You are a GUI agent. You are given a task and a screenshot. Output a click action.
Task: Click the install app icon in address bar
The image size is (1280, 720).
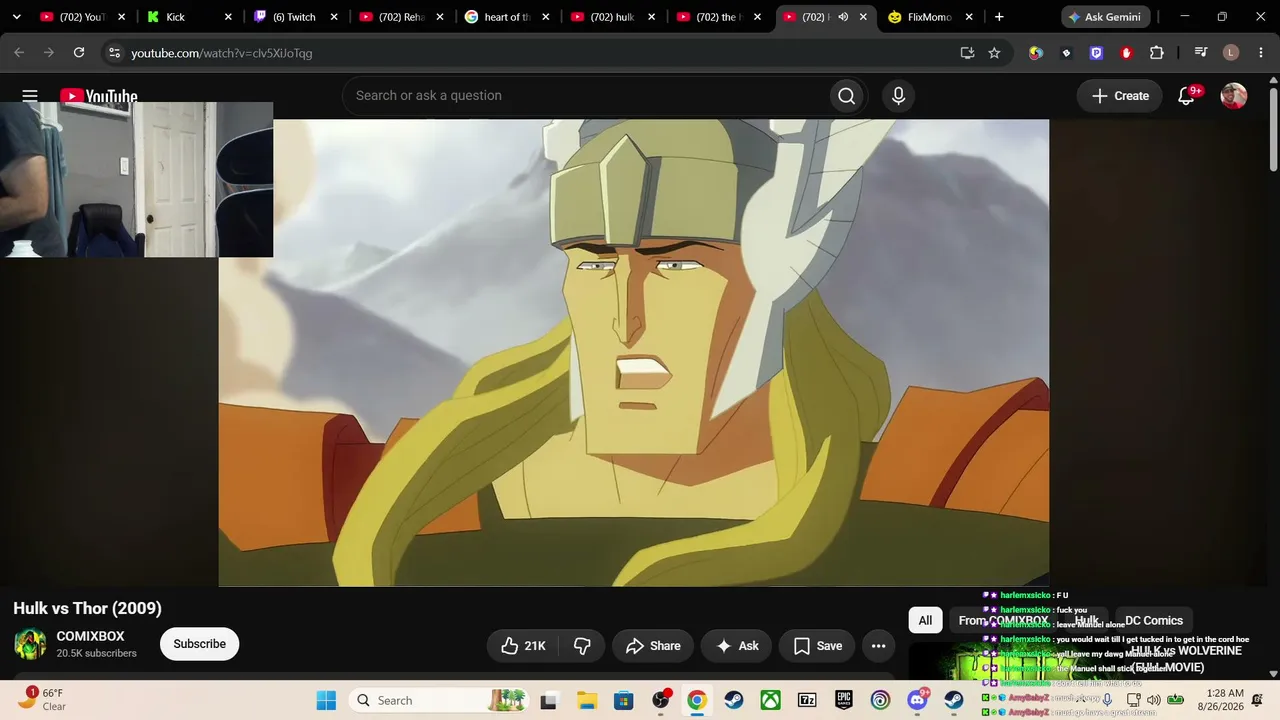pos(967,53)
